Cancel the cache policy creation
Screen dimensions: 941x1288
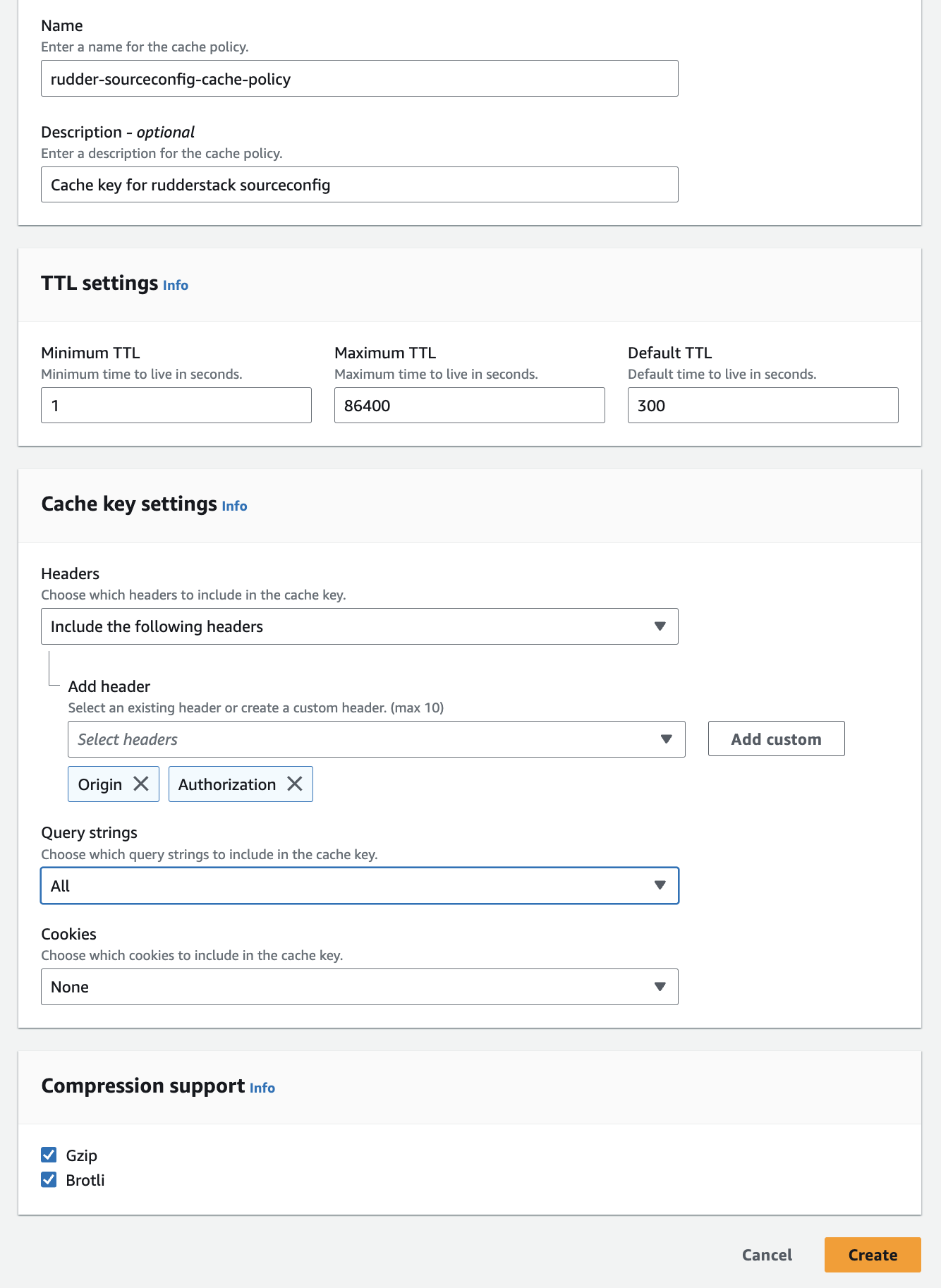(767, 1255)
